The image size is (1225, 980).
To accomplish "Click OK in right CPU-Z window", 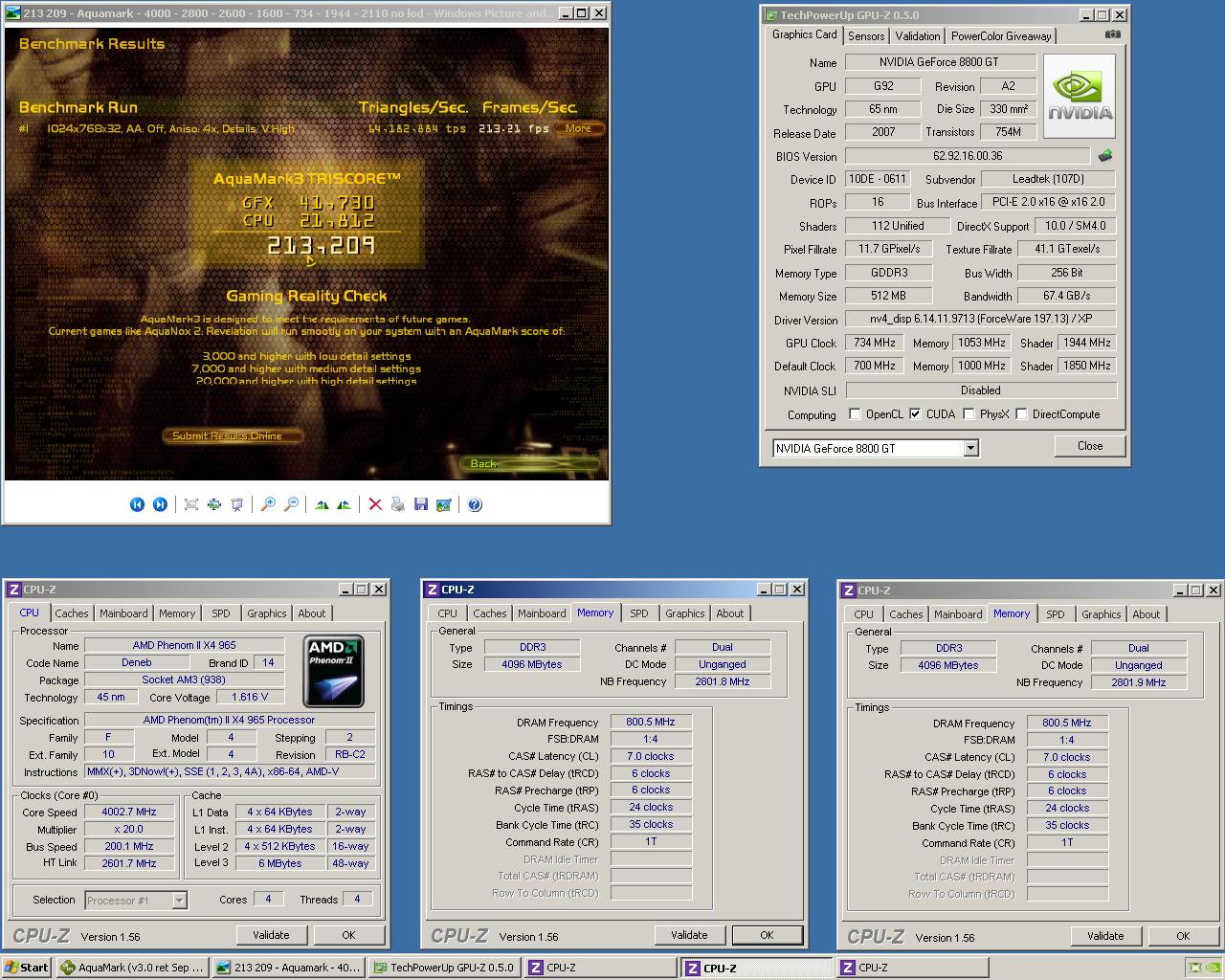I will tap(1183, 936).
